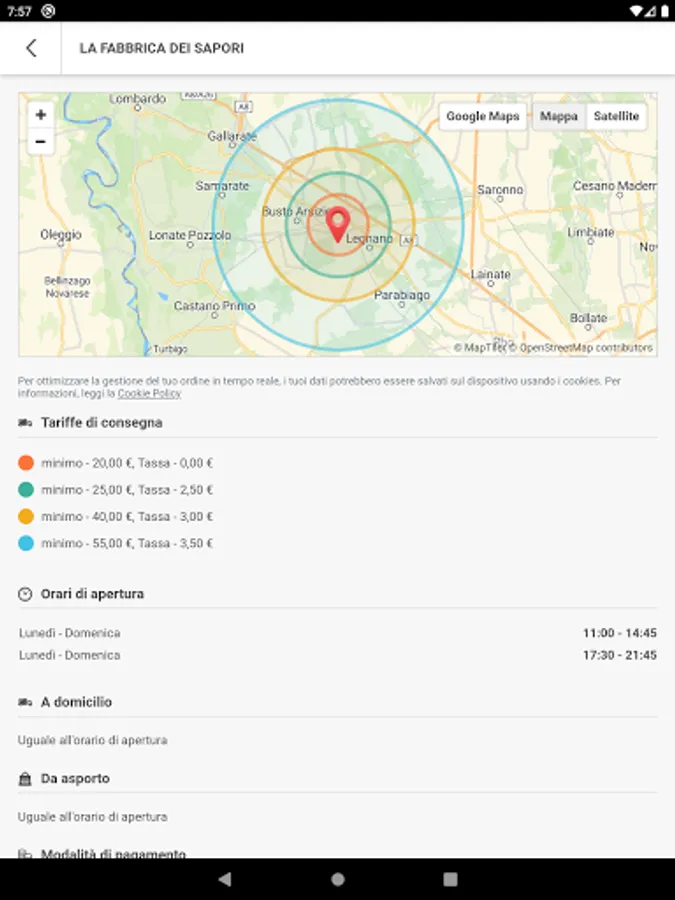Click the truck icon near A domicilio
This screenshot has width=675, height=900.
point(25,702)
